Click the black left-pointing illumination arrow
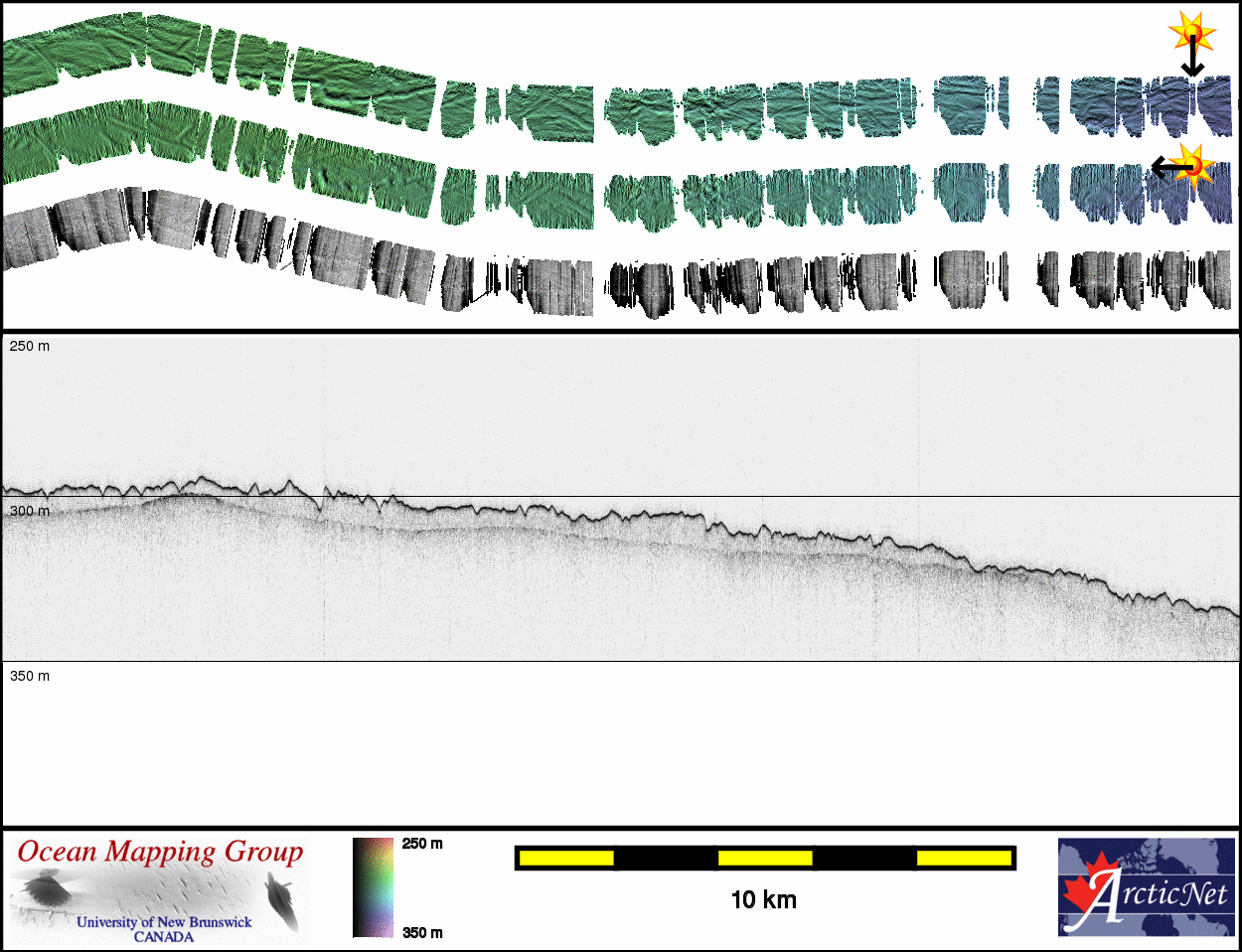Viewport: 1242px width, 952px height. pyautogui.click(x=1164, y=167)
